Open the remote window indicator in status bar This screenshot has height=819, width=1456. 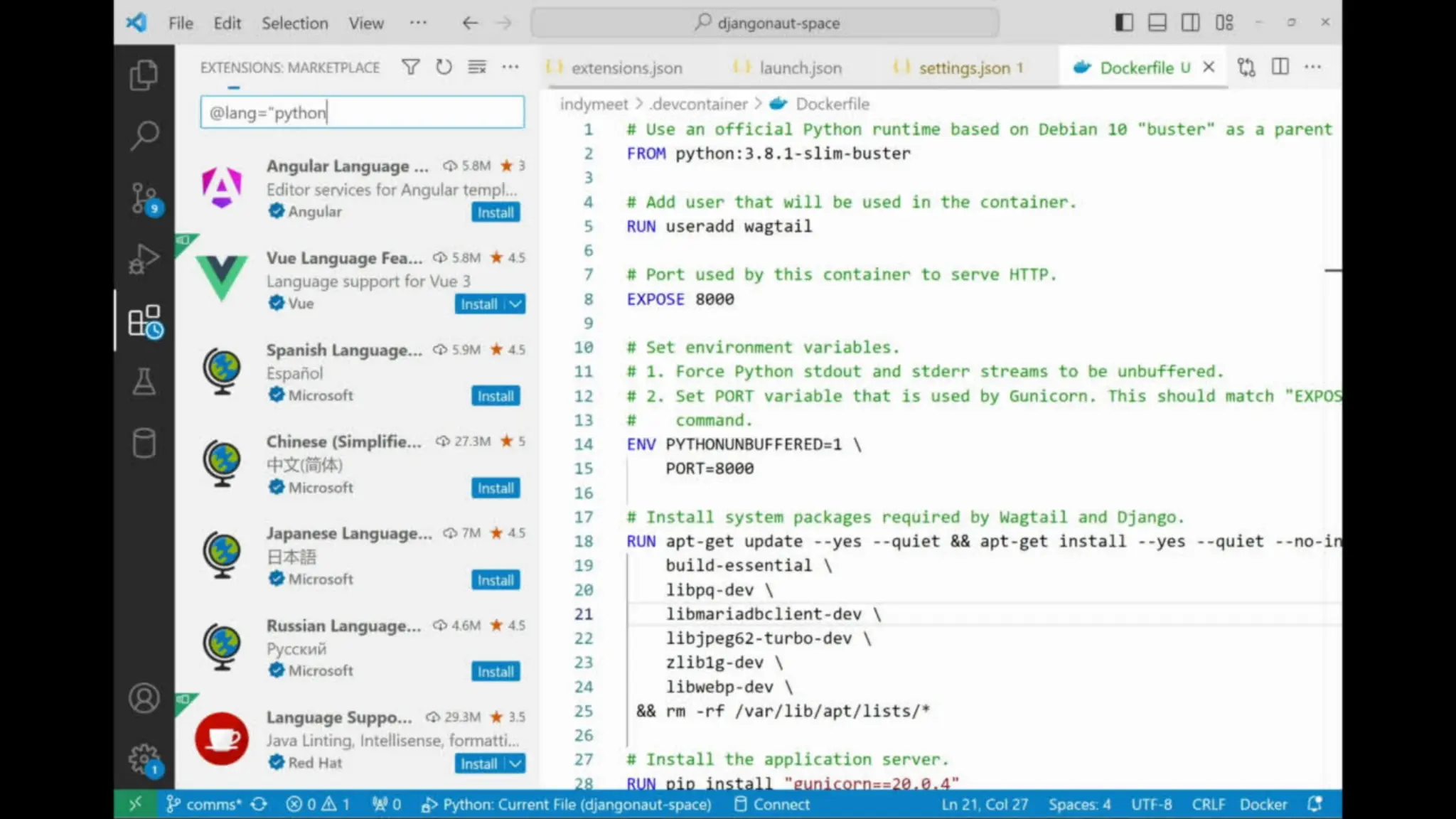tap(135, 804)
